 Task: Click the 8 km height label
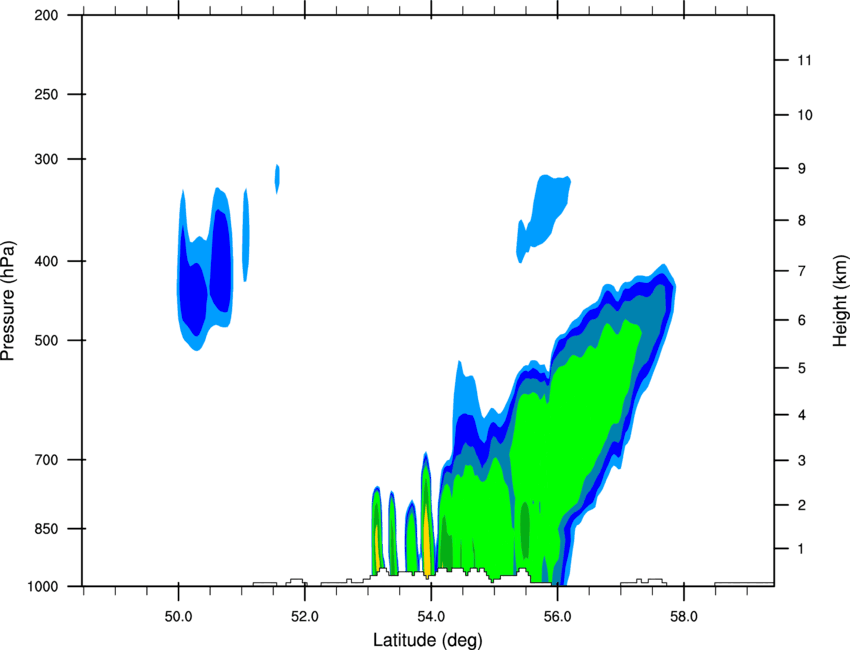tap(802, 221)
